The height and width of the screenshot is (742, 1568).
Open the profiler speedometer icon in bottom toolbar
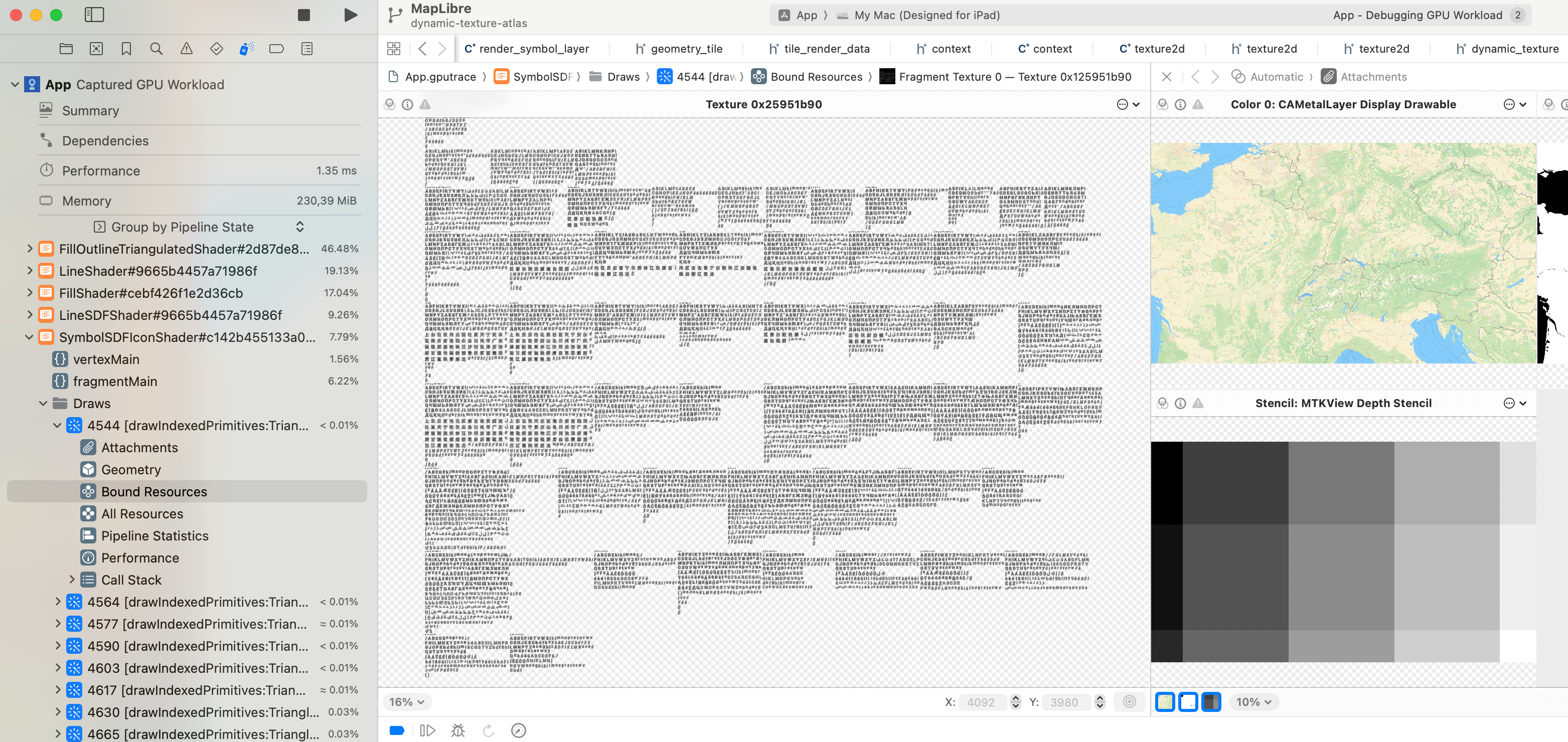[x=518, y=730]
